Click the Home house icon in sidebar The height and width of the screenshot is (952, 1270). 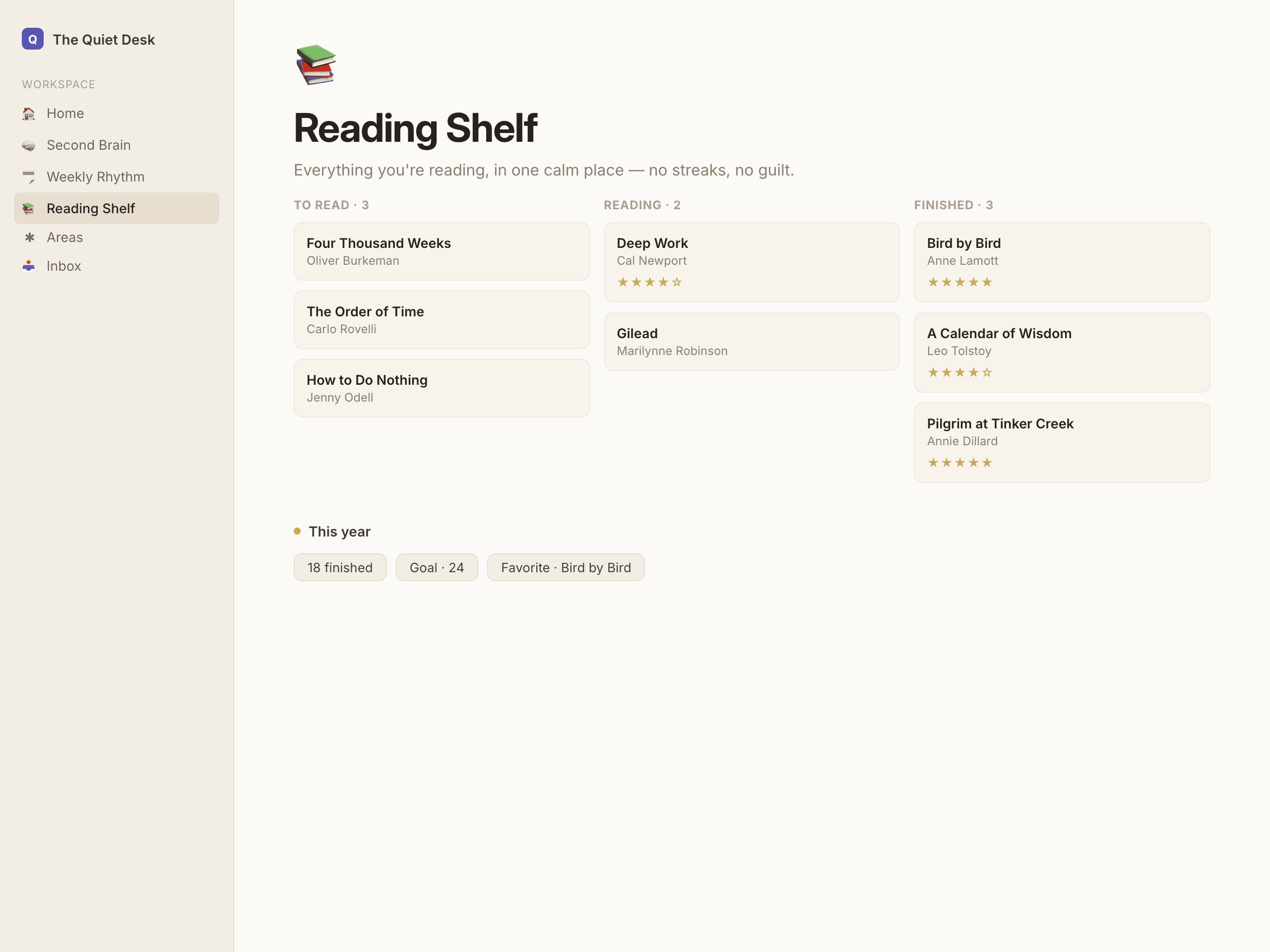29,114
